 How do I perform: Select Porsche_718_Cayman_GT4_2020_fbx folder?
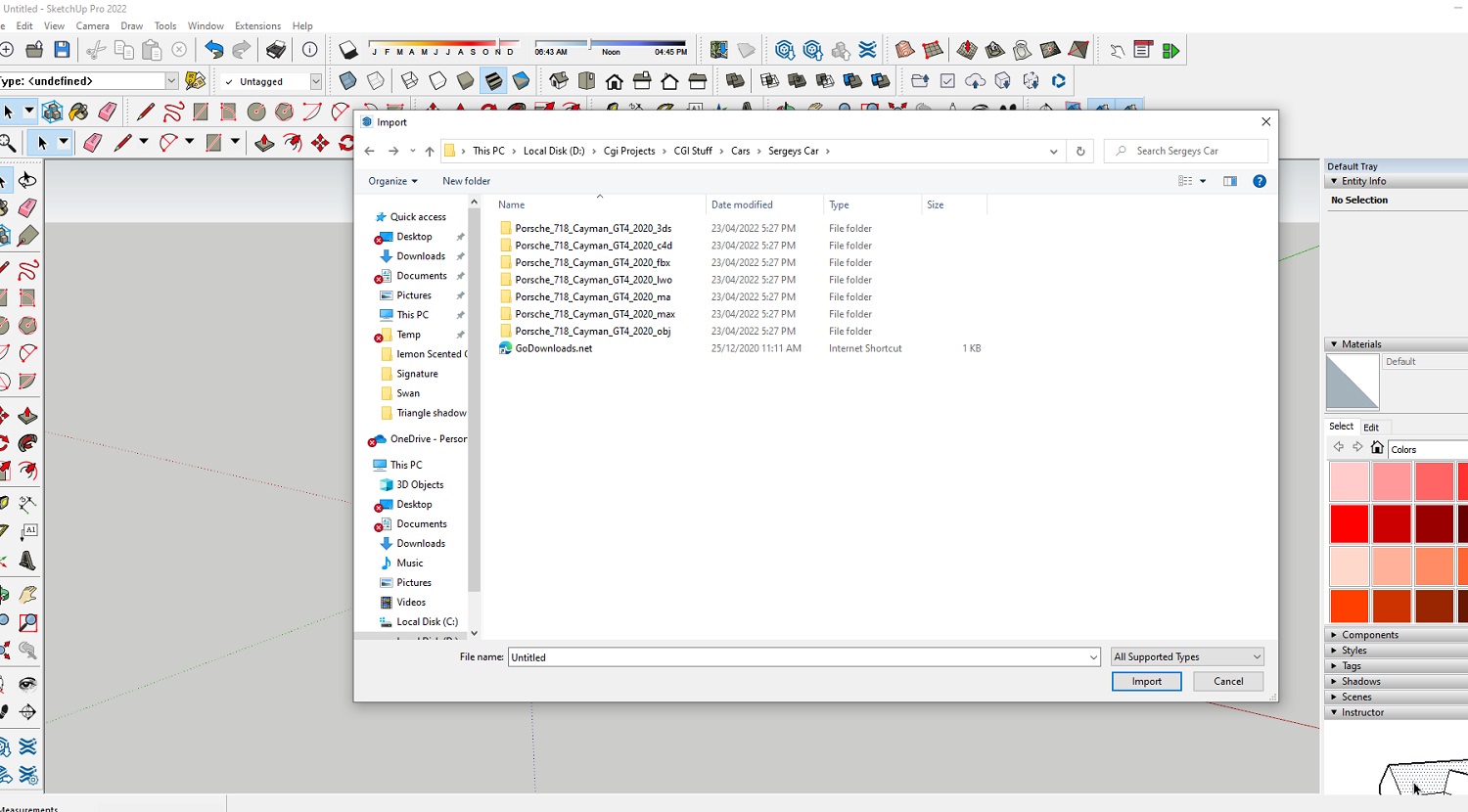pyautogui.click(x=592, y=262)
